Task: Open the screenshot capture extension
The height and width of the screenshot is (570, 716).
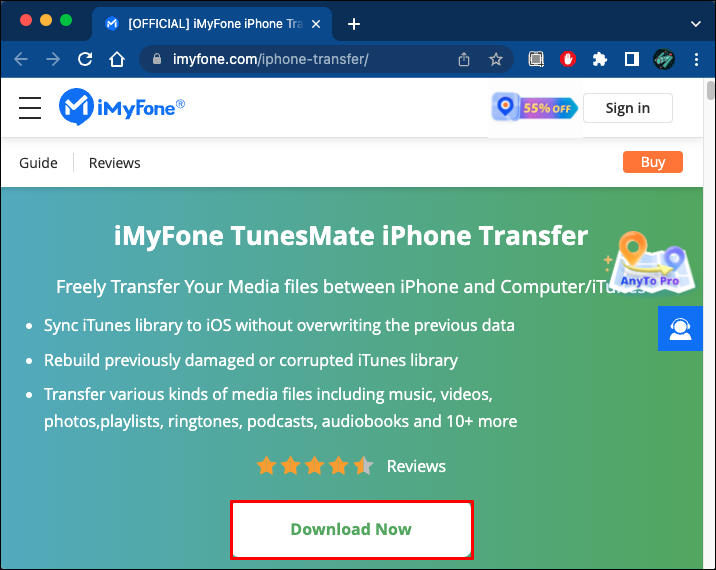Action: [x=536, y=59]
